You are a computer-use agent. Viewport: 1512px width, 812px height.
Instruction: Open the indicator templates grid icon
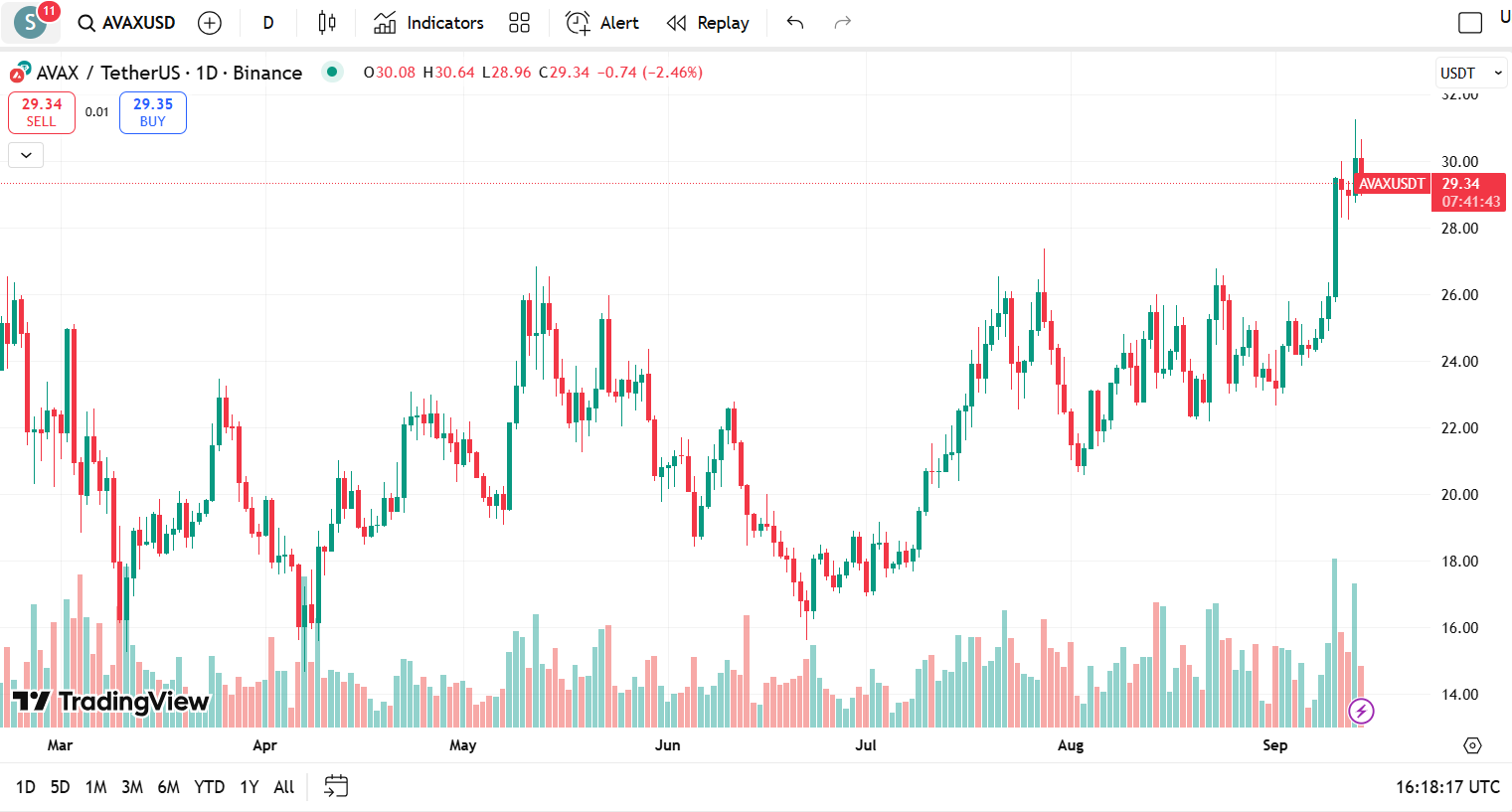click(x=519, y=23)
